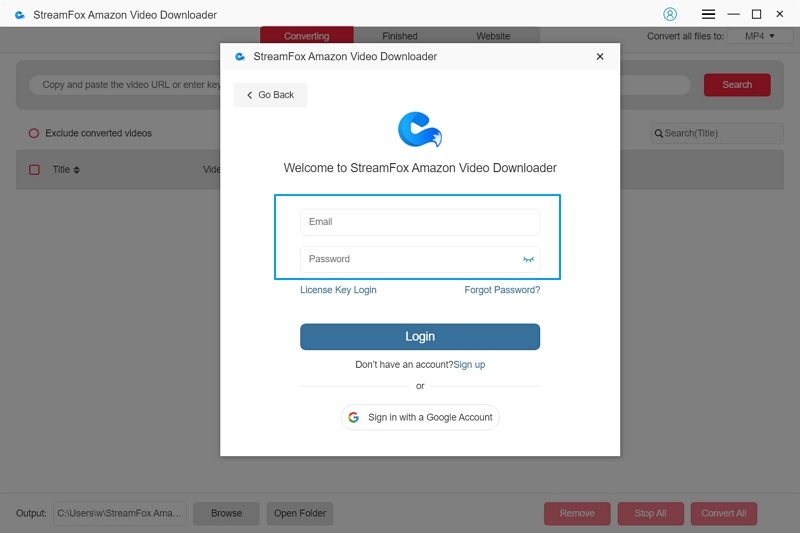
Task: Minimize the StreamFox main window
Action: (733, 14)
